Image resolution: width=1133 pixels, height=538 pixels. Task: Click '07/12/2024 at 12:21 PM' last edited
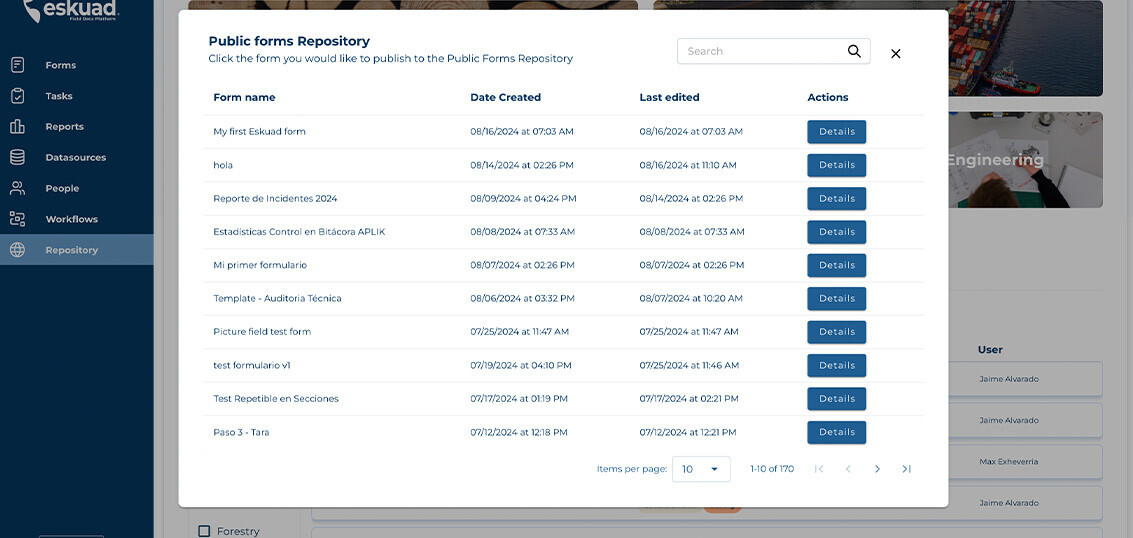click(x=688, y=433)
